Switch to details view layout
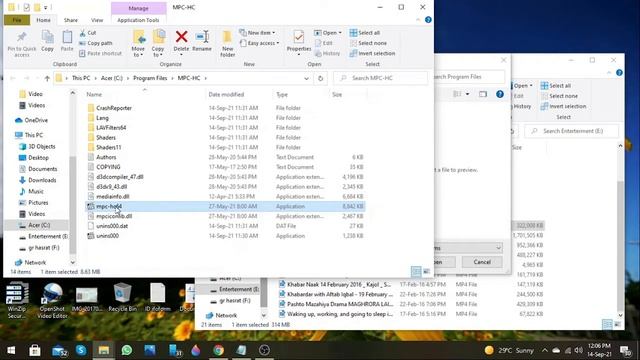This screenshot has height=360, width=640. (416, 271)
